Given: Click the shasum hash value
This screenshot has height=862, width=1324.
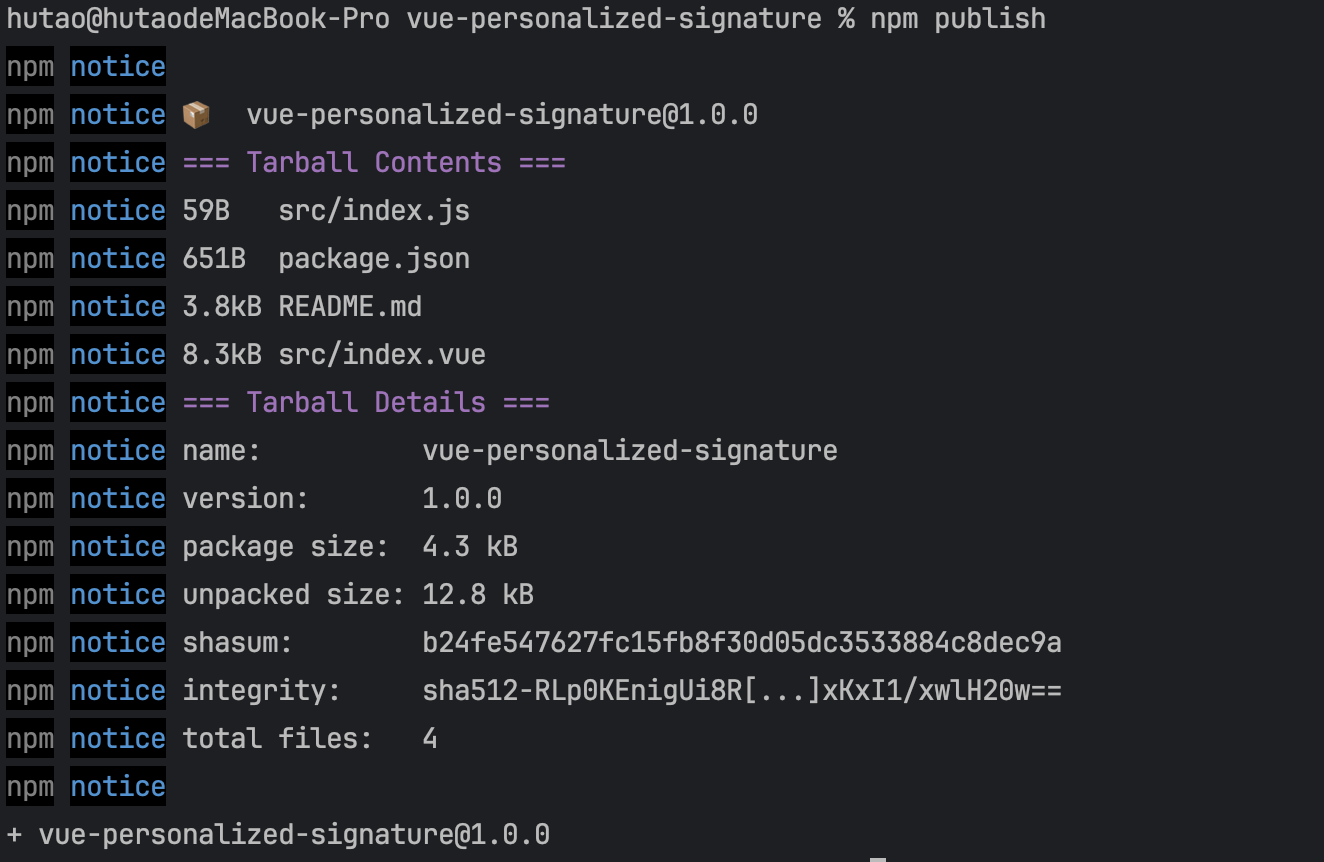Looking at the screenshot, I should (741, 643).
